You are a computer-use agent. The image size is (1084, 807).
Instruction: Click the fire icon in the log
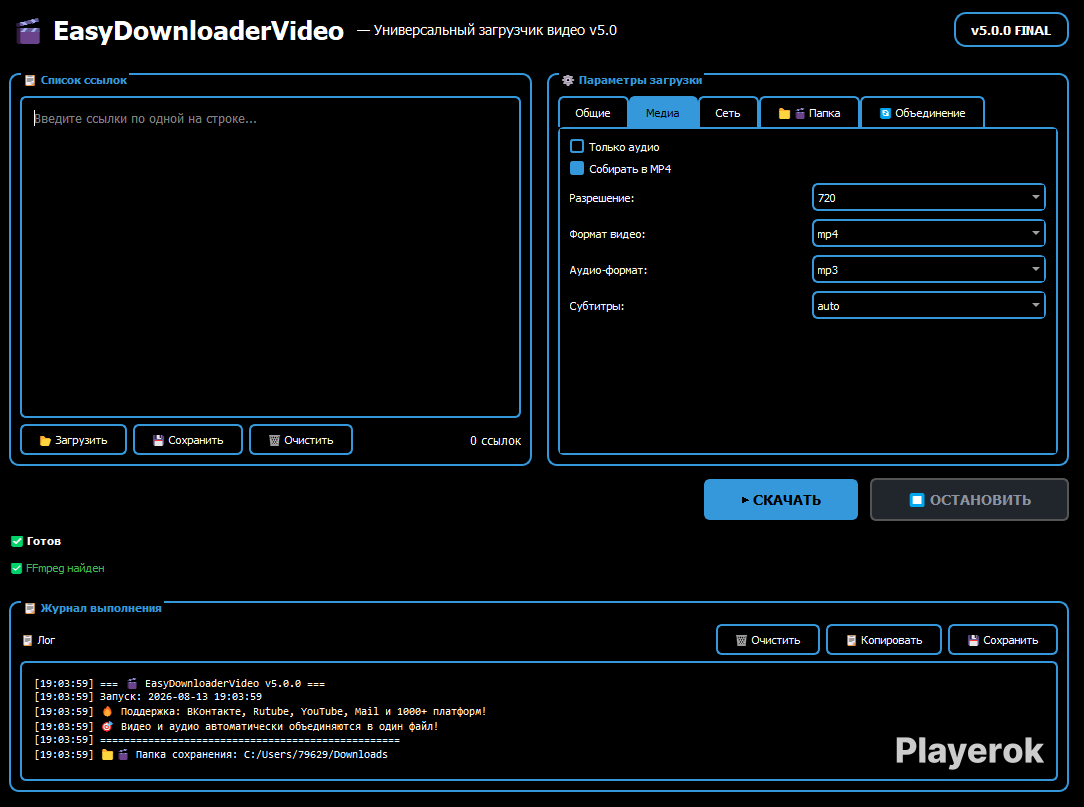click(x=107, y=711)
